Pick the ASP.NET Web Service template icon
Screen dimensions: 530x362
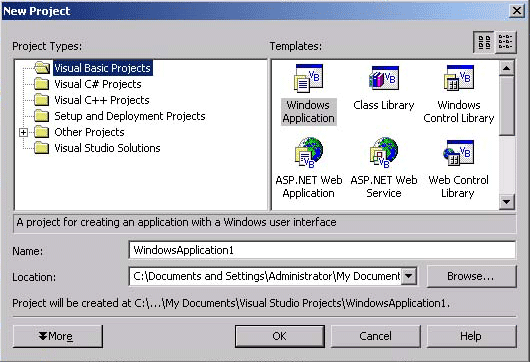(384, 153)
